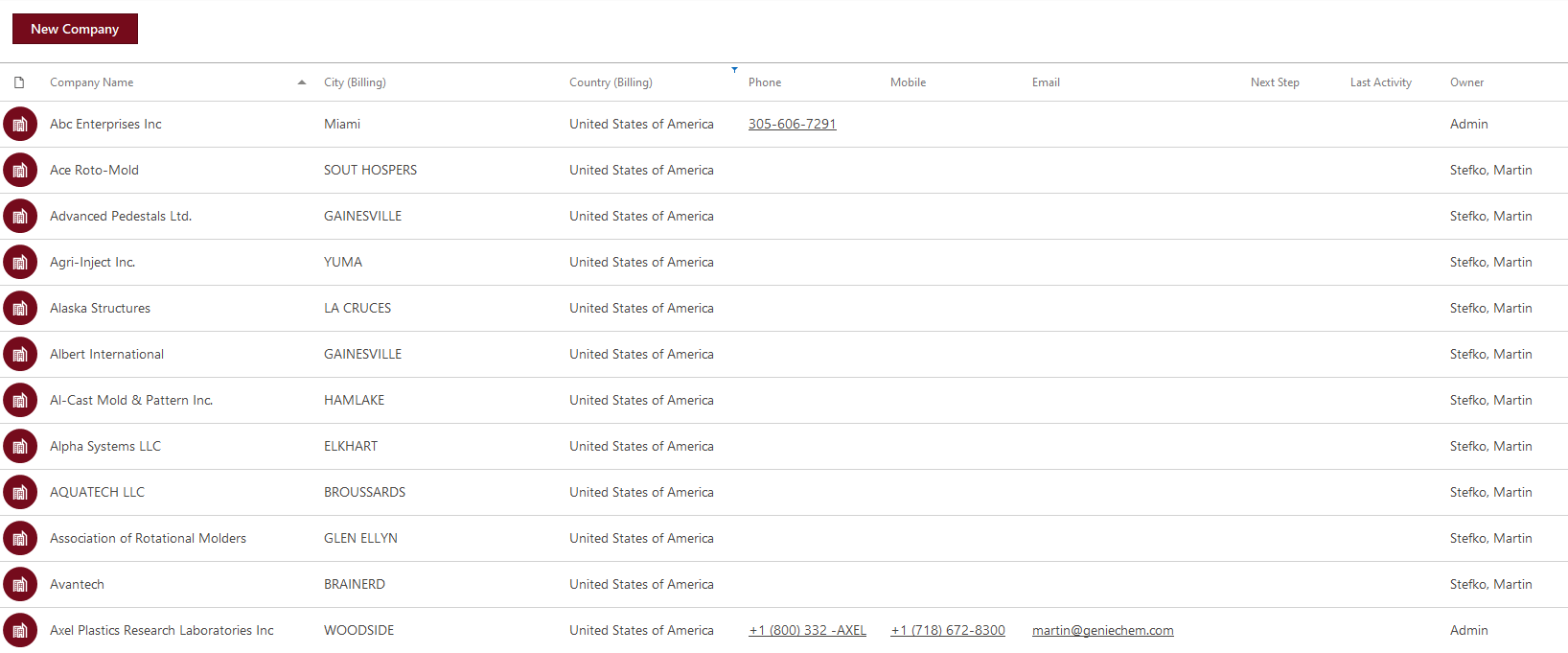Open the AQUATECH LLC company icon
The width and height of the screenshot is (1568, 653).
point(20,492)
